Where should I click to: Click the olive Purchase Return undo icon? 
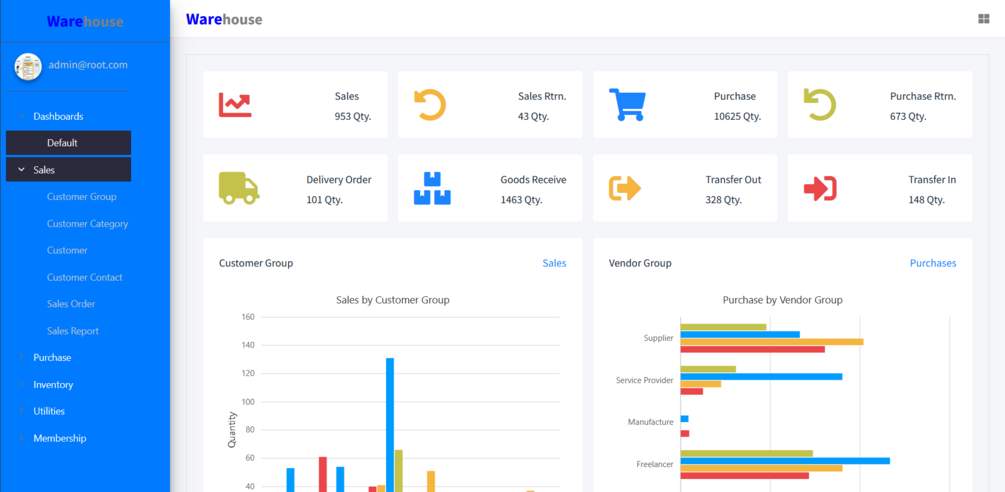(820, 105)
